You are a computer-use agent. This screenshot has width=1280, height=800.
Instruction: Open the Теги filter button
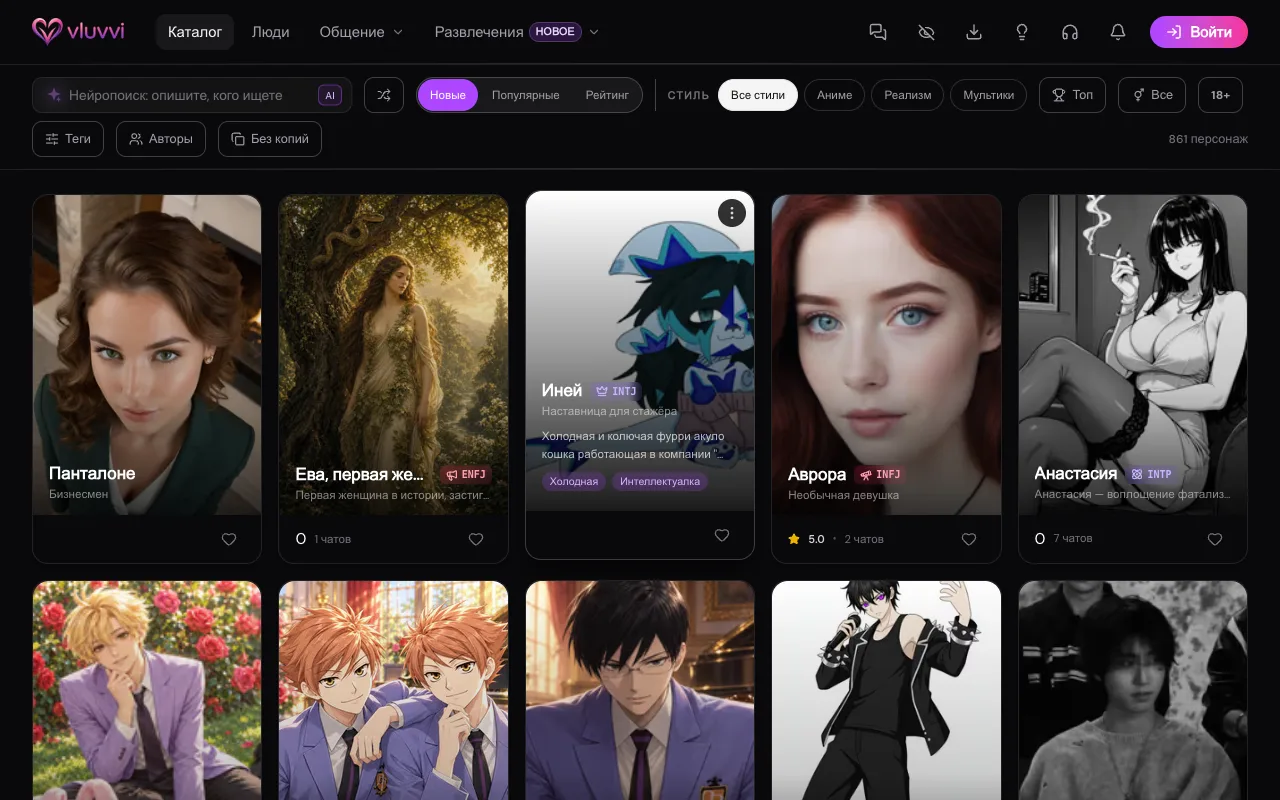point(68,139)
